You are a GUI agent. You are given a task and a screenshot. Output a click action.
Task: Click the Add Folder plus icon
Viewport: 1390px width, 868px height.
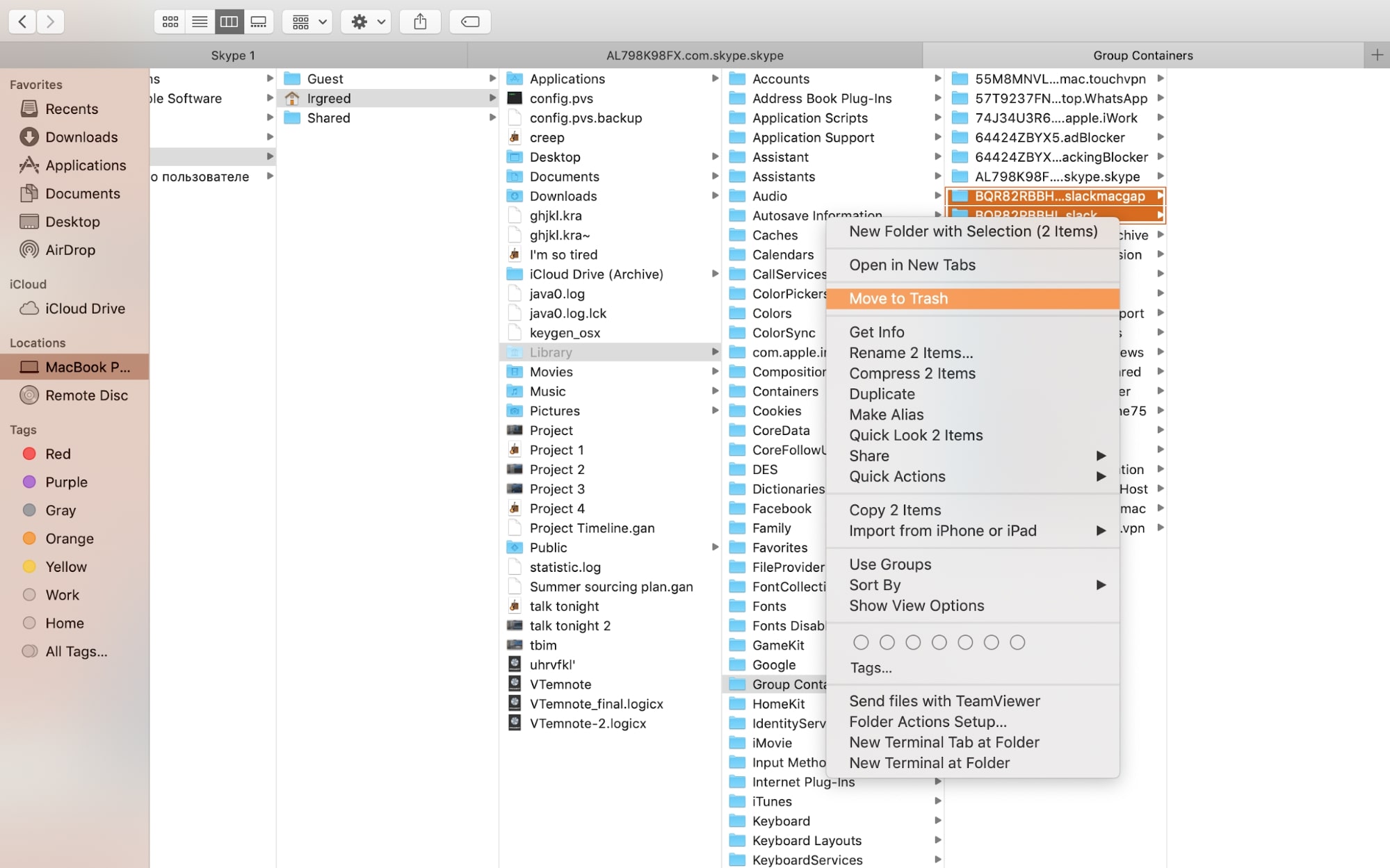pyautogui.click(x=1378, y=55)
